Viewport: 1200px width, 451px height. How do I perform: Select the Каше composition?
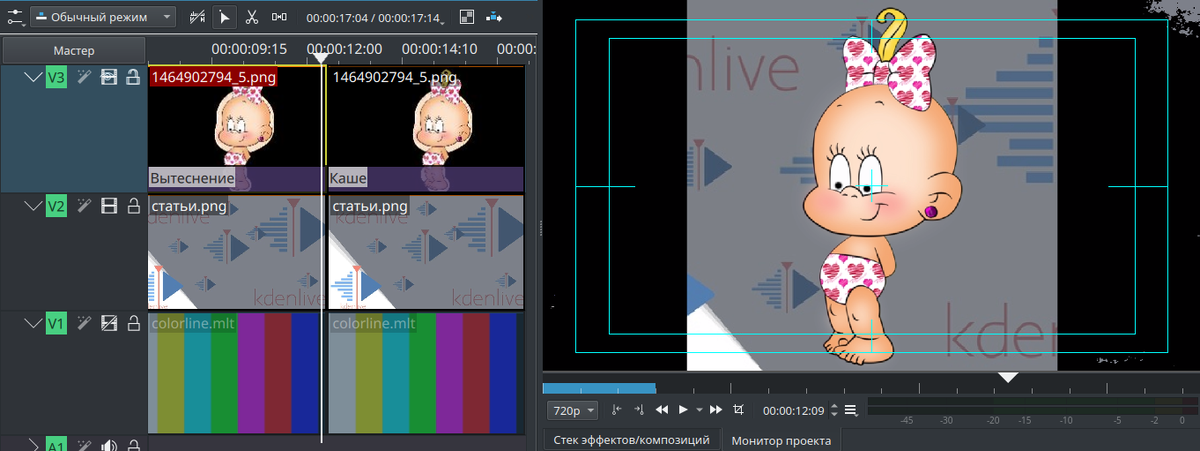click(426, 178)
